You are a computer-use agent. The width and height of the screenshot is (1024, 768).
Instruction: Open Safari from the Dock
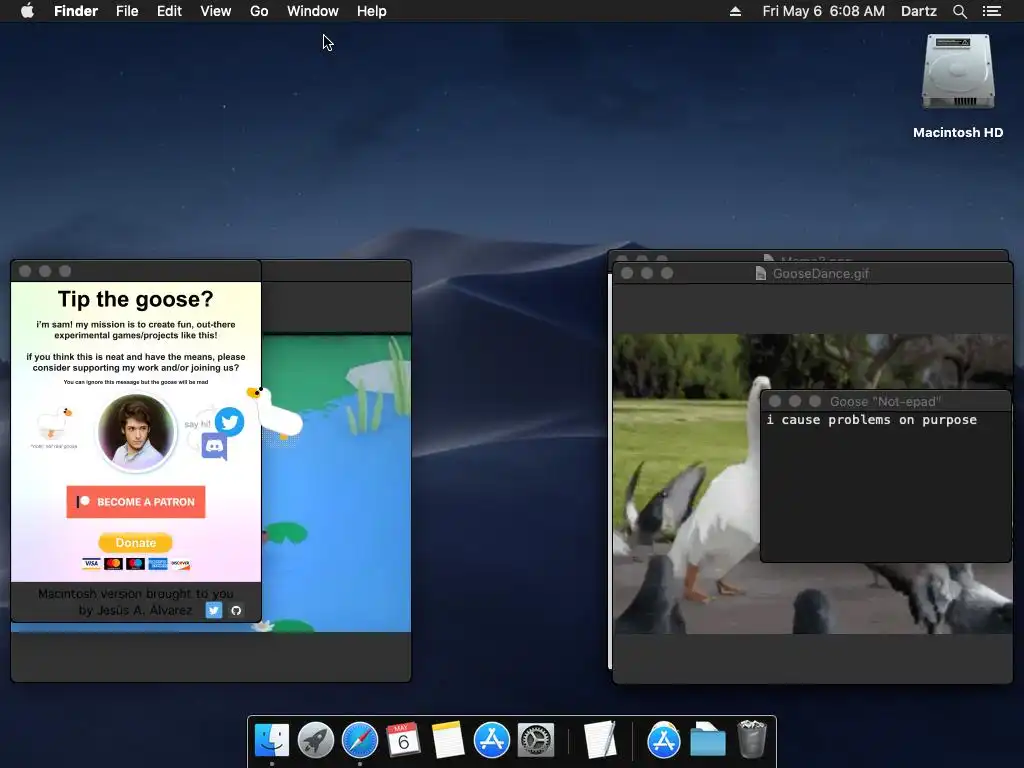point(360,740)
